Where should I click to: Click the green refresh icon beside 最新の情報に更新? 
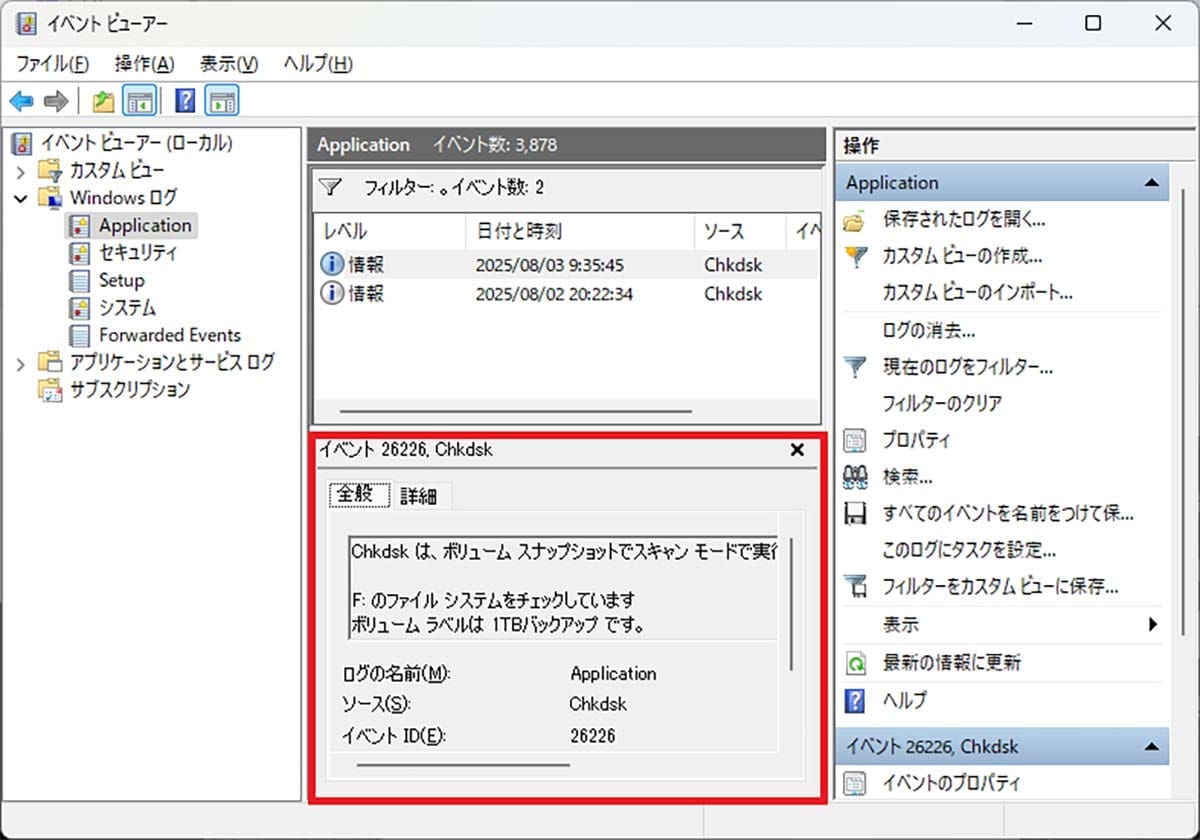click(854, 663)
